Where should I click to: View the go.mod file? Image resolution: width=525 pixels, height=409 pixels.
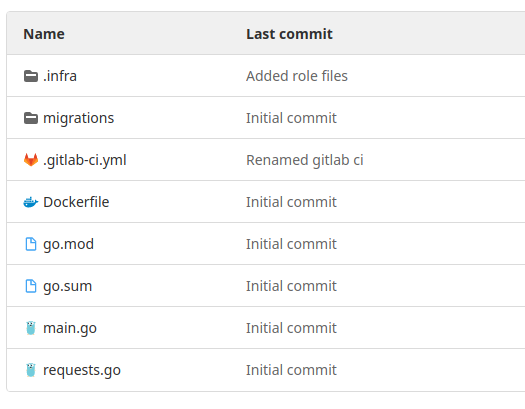(x=68, y=244)
